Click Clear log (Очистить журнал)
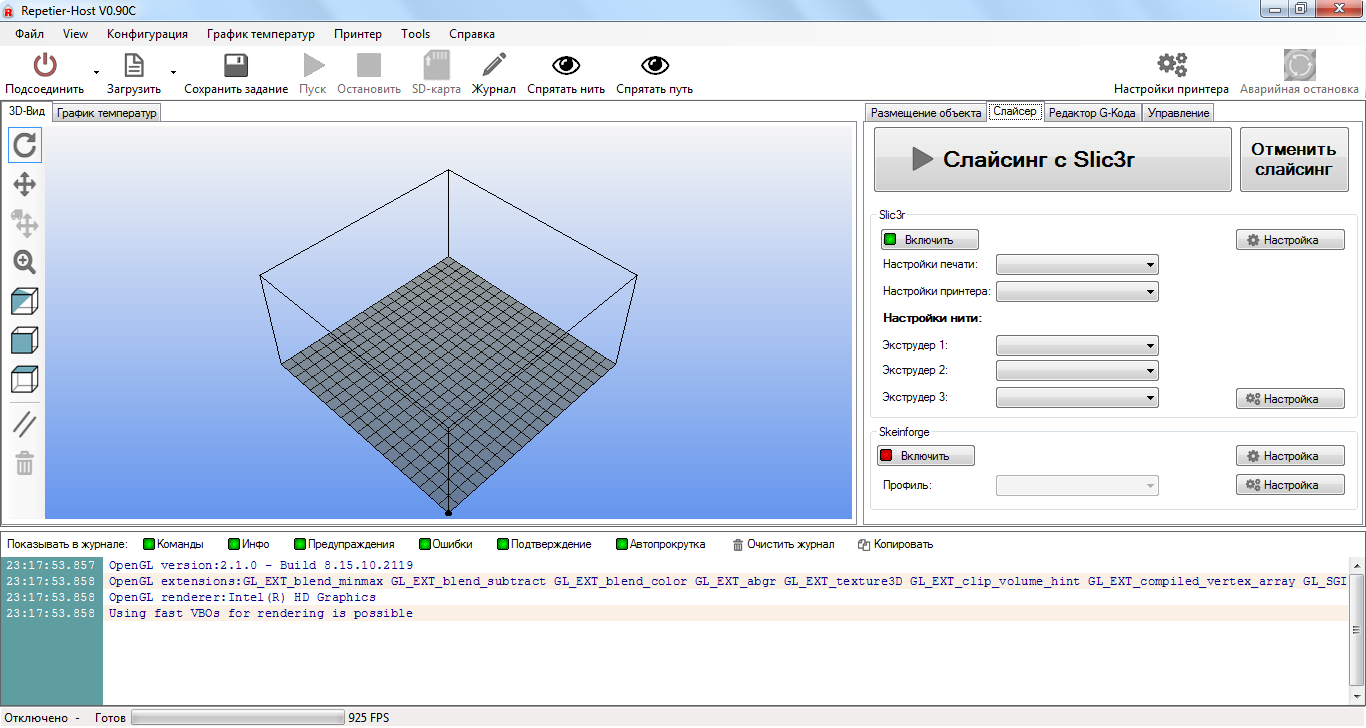The image size is (1366, 728). [x=783, y=544]
